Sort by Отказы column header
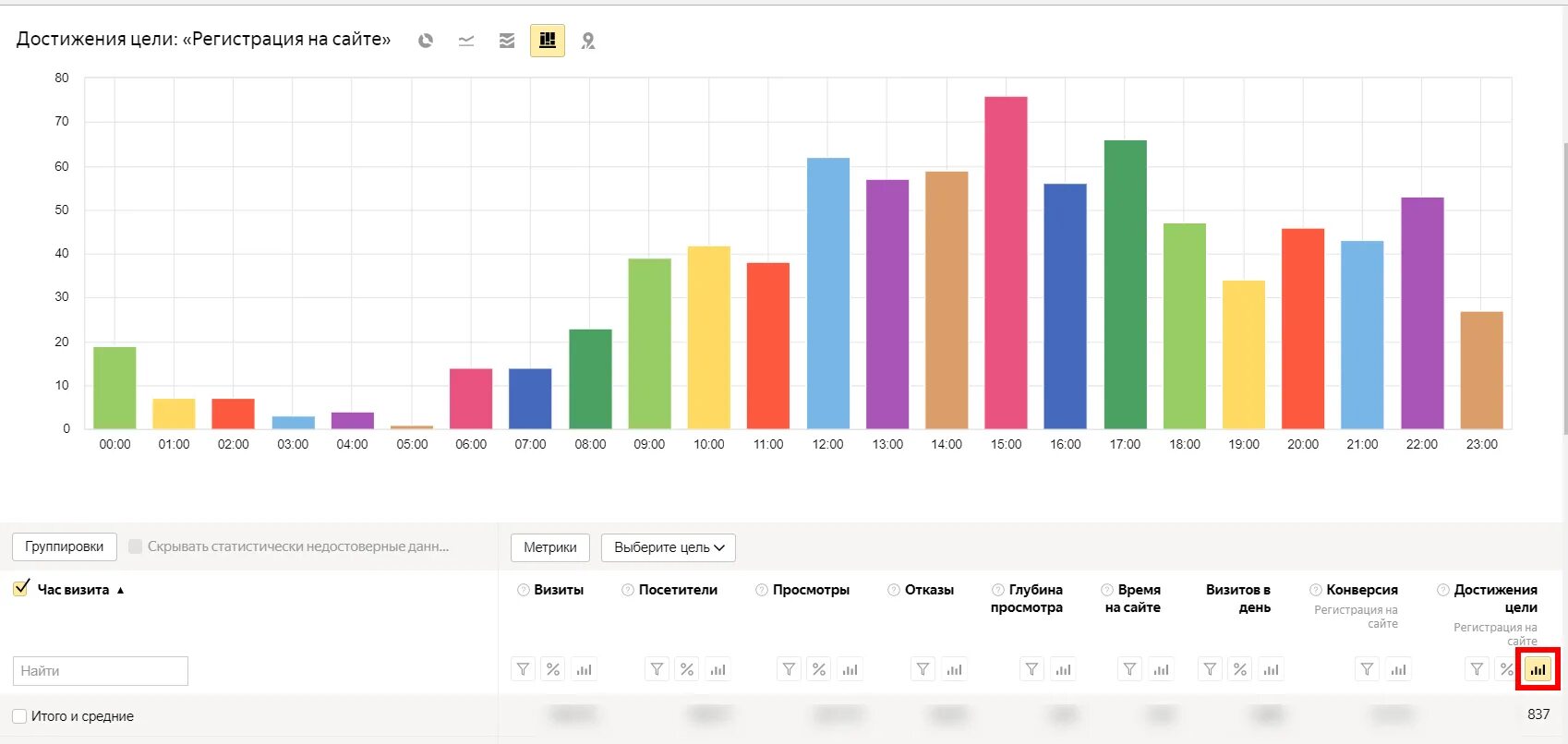Viewport: 1568px width, 744px height. [x=929, y=590]
